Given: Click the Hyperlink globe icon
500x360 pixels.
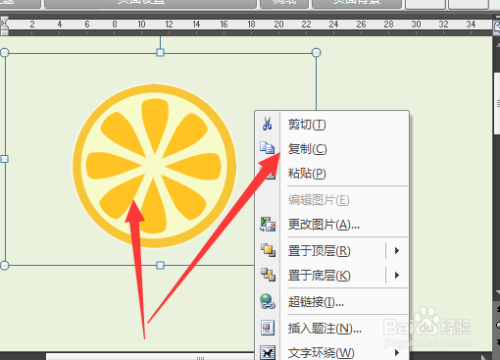Looking at the screenshot, I should point(268,301).
